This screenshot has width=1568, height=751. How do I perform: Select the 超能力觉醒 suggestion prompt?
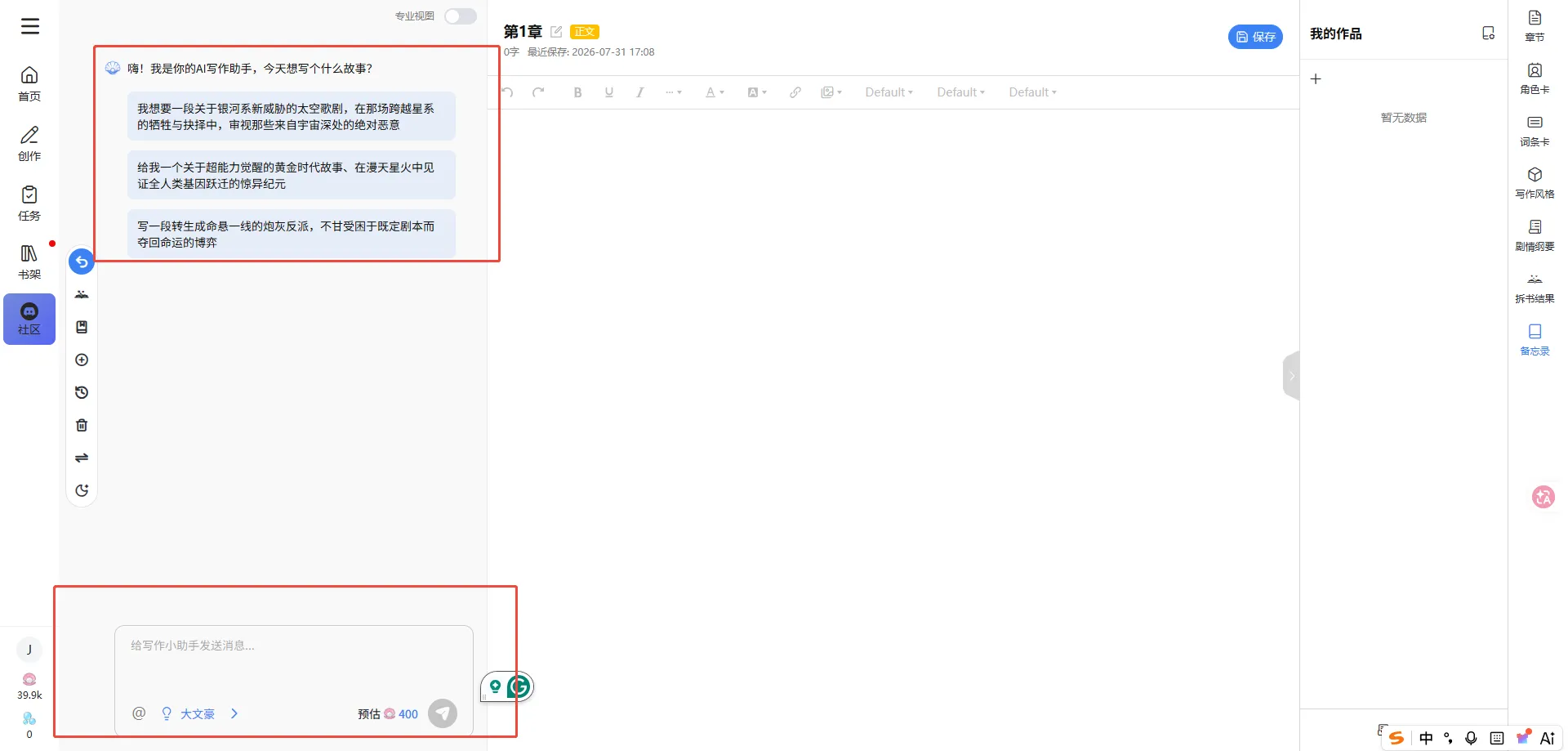coord(292,175)
